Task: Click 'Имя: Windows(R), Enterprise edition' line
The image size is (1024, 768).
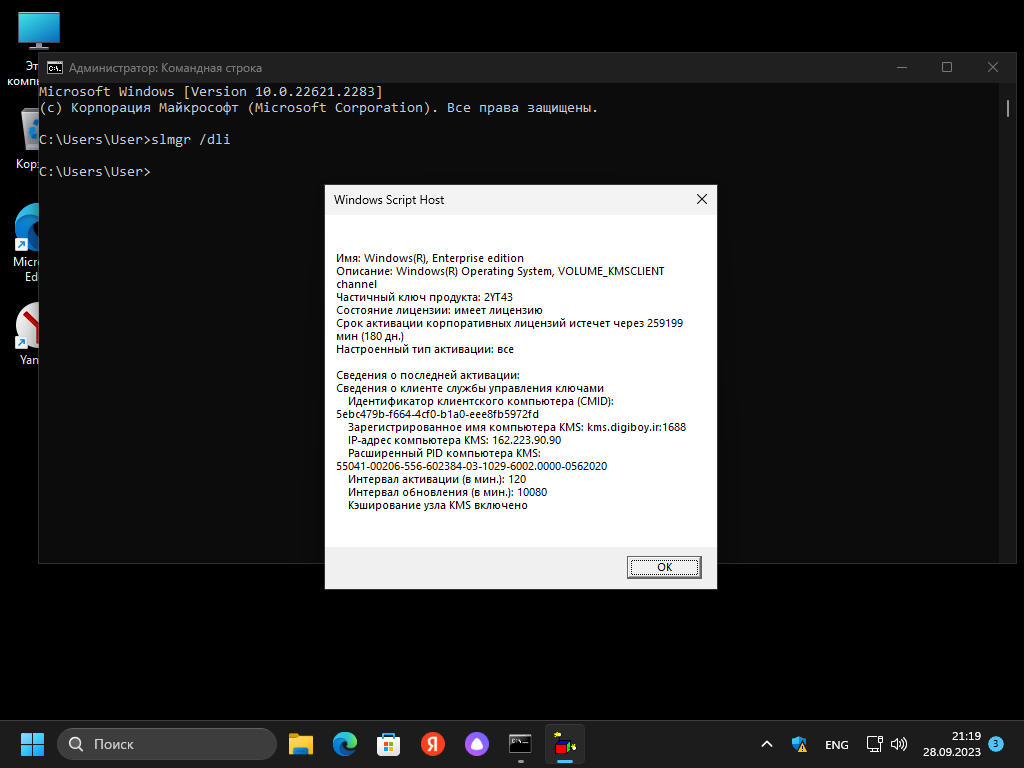Action: (x=430, y=258)
